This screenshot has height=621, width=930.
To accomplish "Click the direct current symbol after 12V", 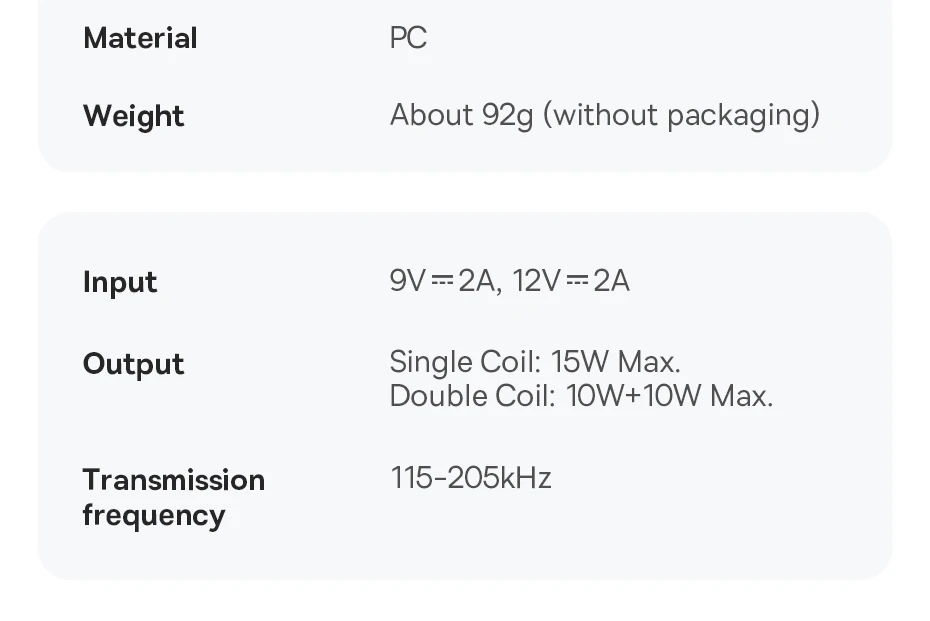I will (x=577, y=281).
